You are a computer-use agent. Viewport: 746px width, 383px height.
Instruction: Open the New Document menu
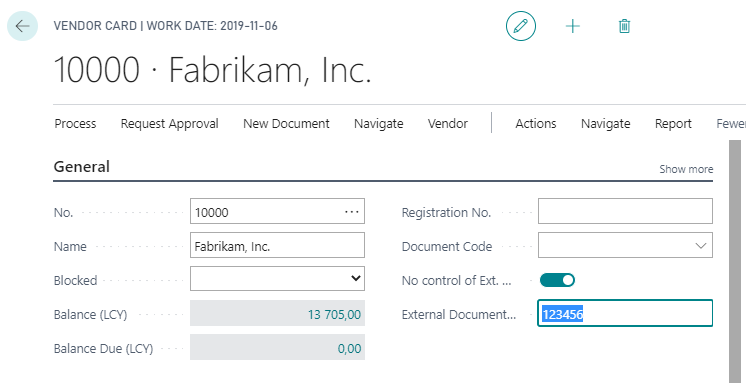pyautogui.click(x=286, y=124)
